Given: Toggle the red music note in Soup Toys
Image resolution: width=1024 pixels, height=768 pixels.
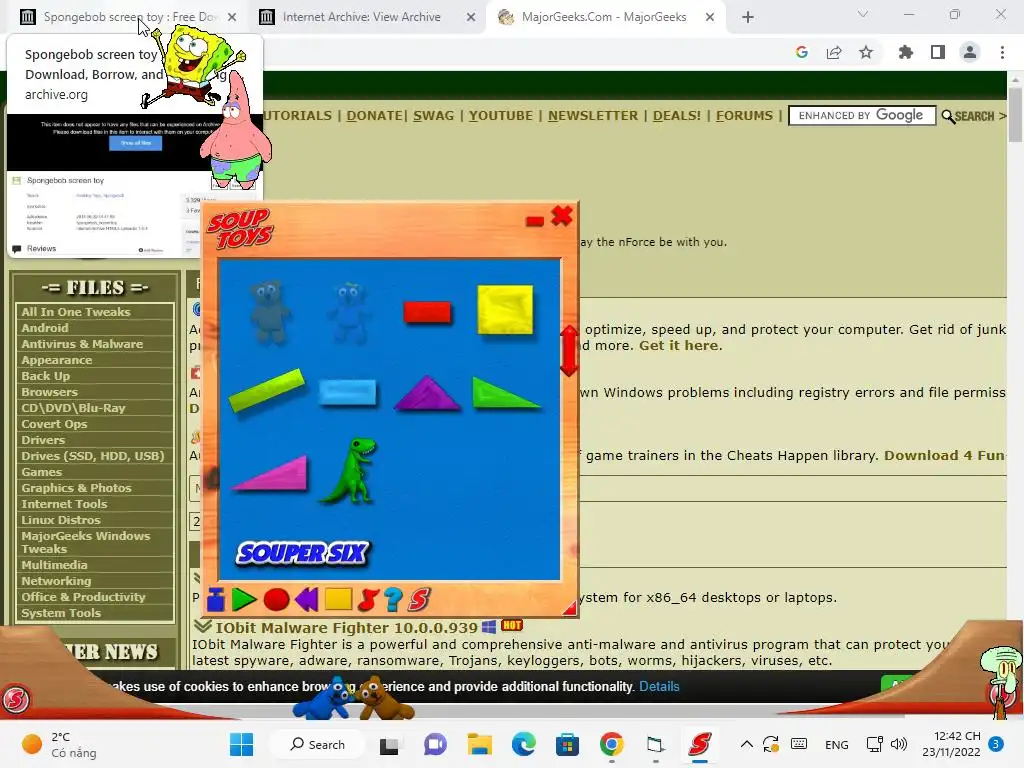Looking at the screenshot, I should [x=368, y=599].
